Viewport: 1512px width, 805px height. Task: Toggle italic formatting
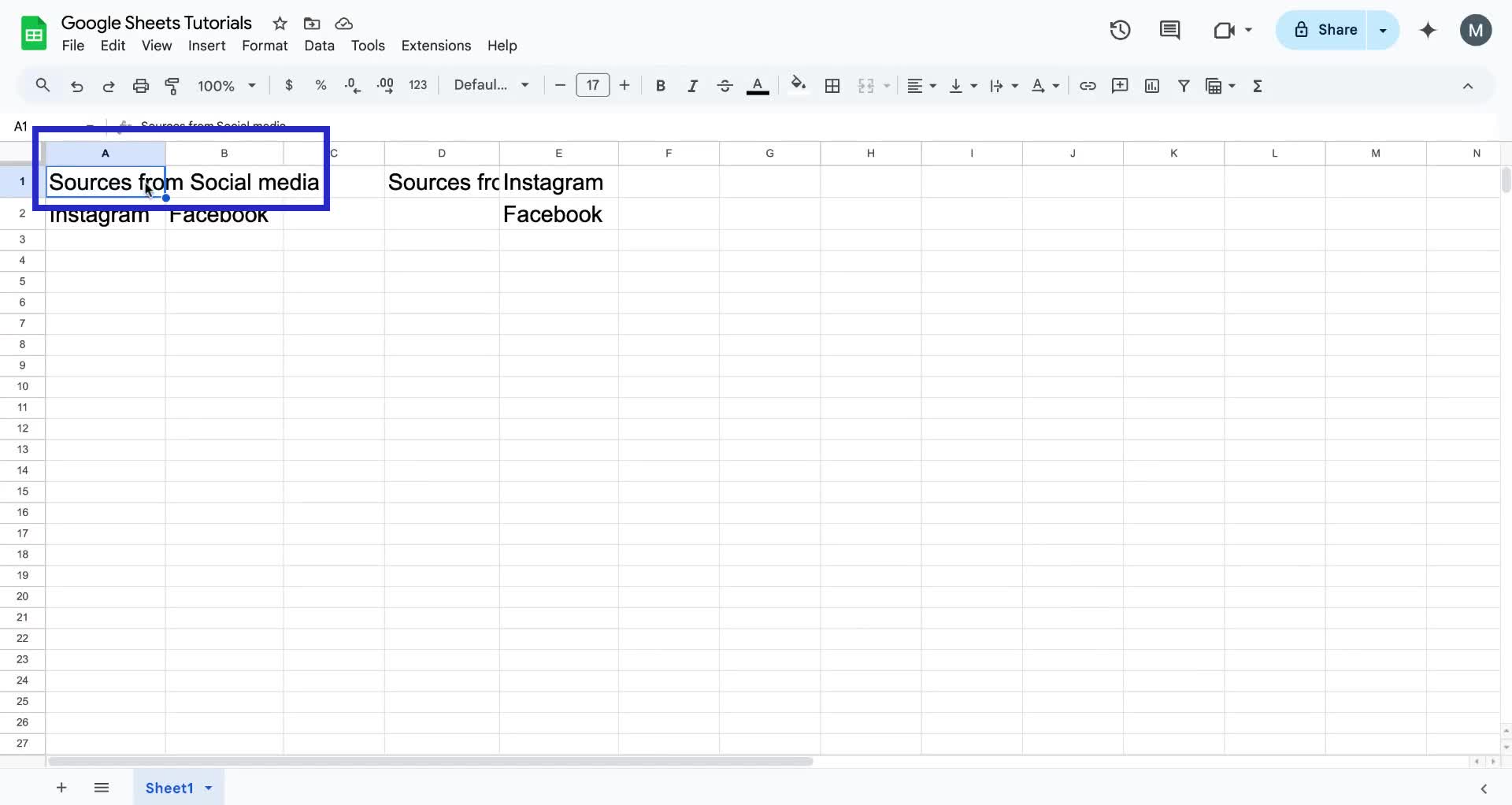click(x=692, y=85)
